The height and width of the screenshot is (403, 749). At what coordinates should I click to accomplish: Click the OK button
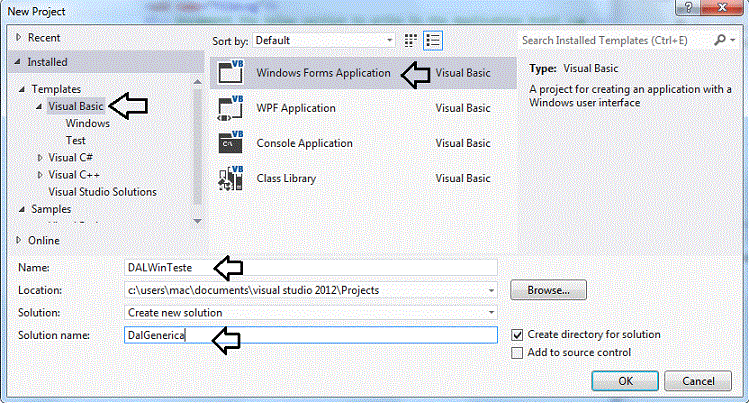click(625, 381)
